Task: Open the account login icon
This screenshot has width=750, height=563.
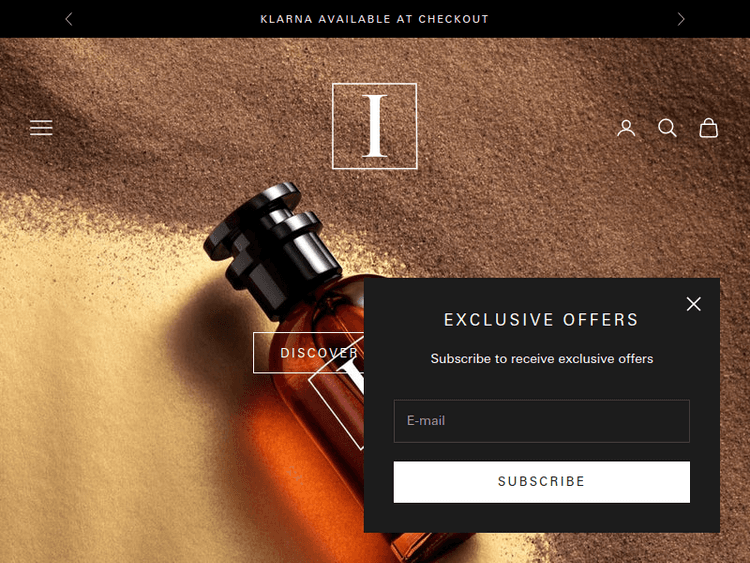Action: [626, 128]
